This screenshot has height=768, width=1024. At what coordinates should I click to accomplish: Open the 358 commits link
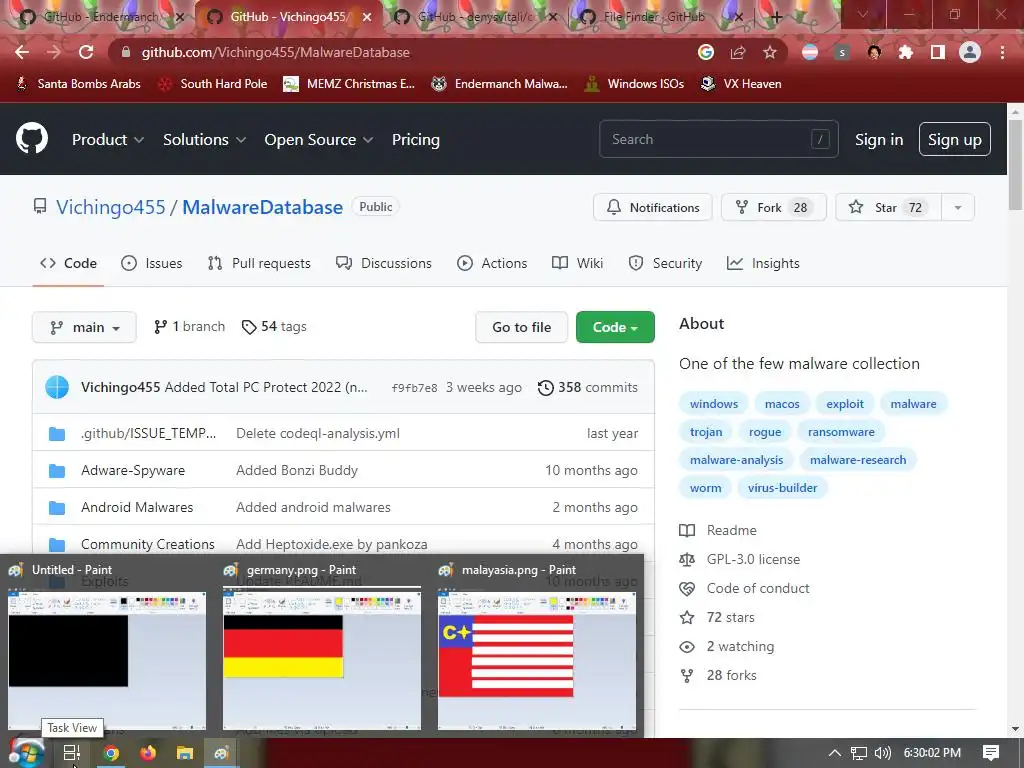pos(588,387)
